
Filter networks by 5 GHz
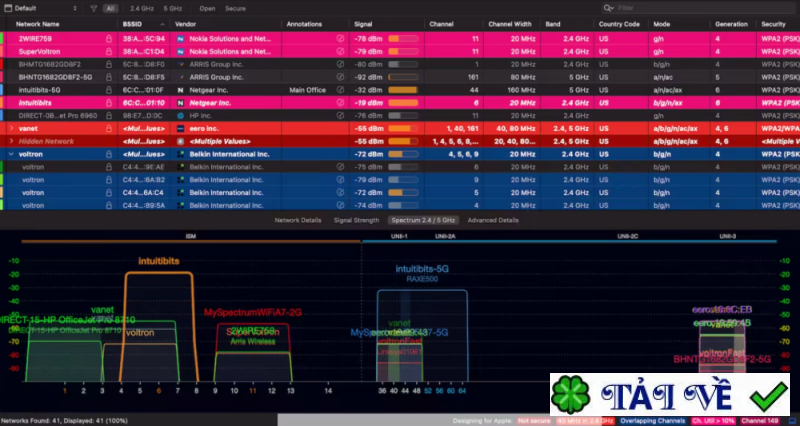[x=172, y=8]
